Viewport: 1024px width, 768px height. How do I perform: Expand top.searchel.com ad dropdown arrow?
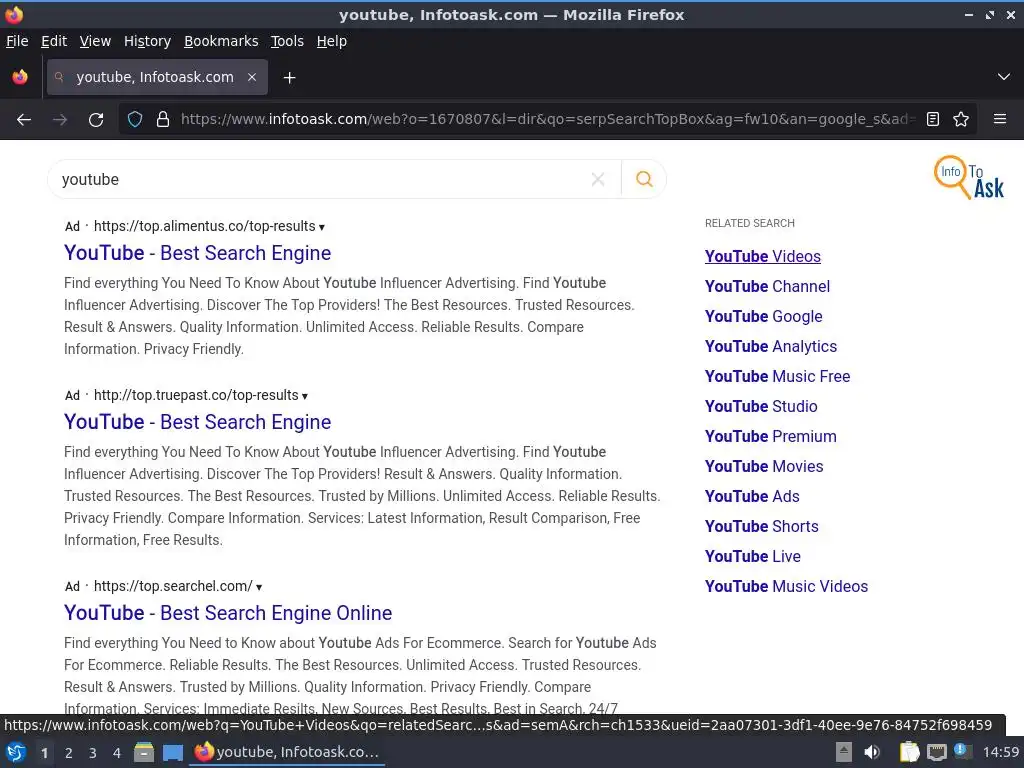(x=259, y=587)
